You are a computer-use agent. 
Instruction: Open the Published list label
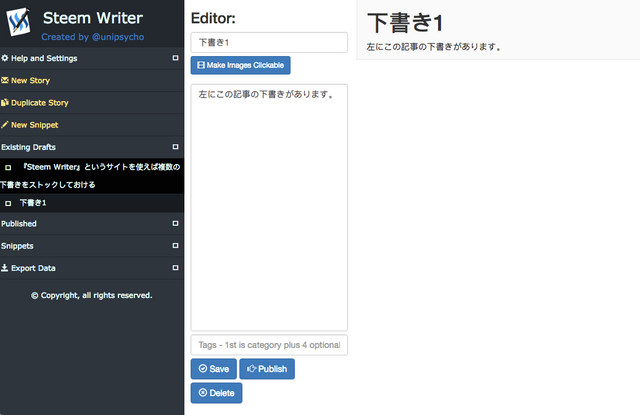[19, 224]
